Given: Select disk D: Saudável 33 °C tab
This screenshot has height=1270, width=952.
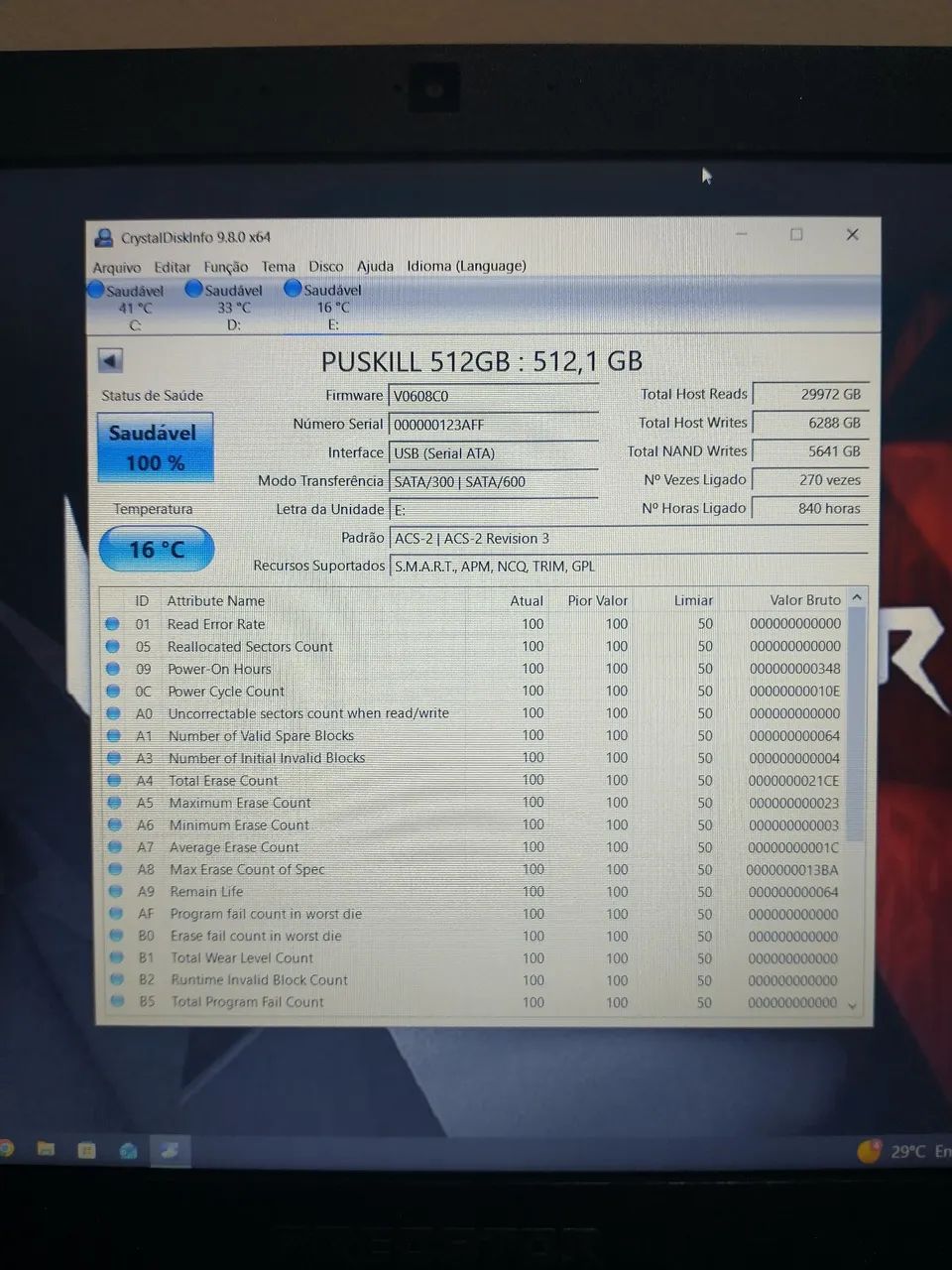Looking at the screenshot, I should click(x=233, y=307).
